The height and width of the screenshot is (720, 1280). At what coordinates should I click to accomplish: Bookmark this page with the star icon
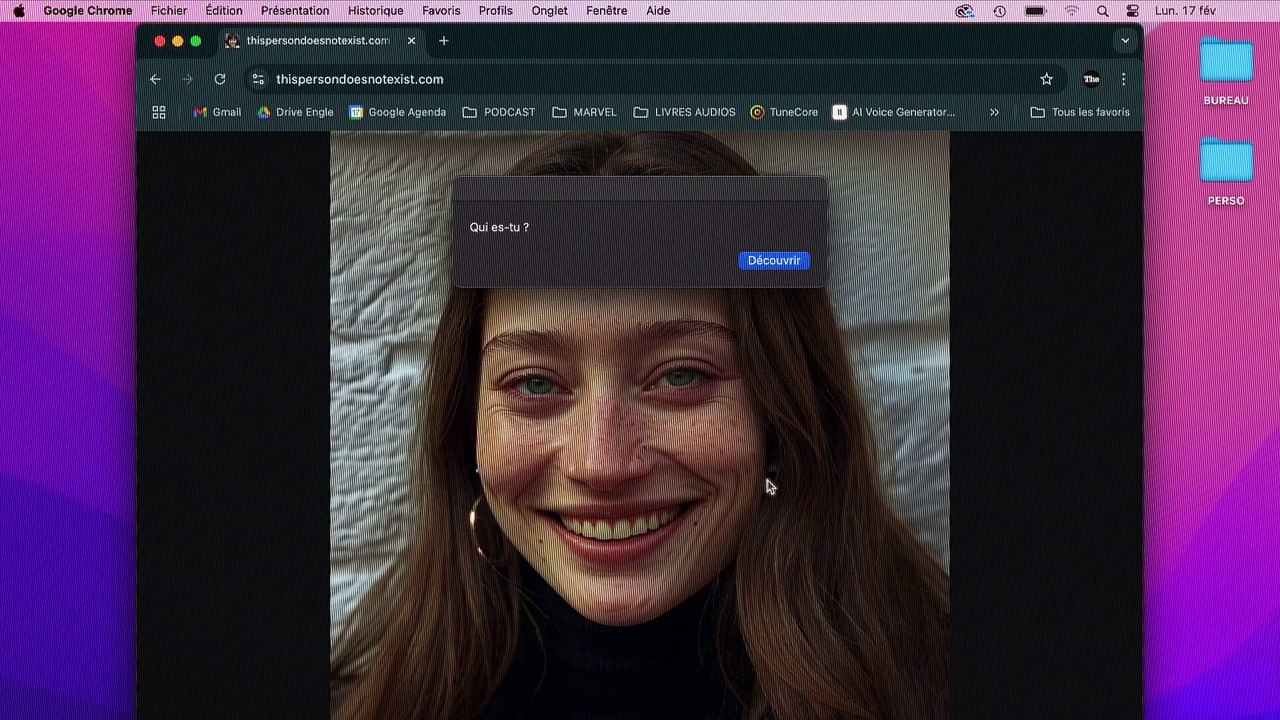1047,79
